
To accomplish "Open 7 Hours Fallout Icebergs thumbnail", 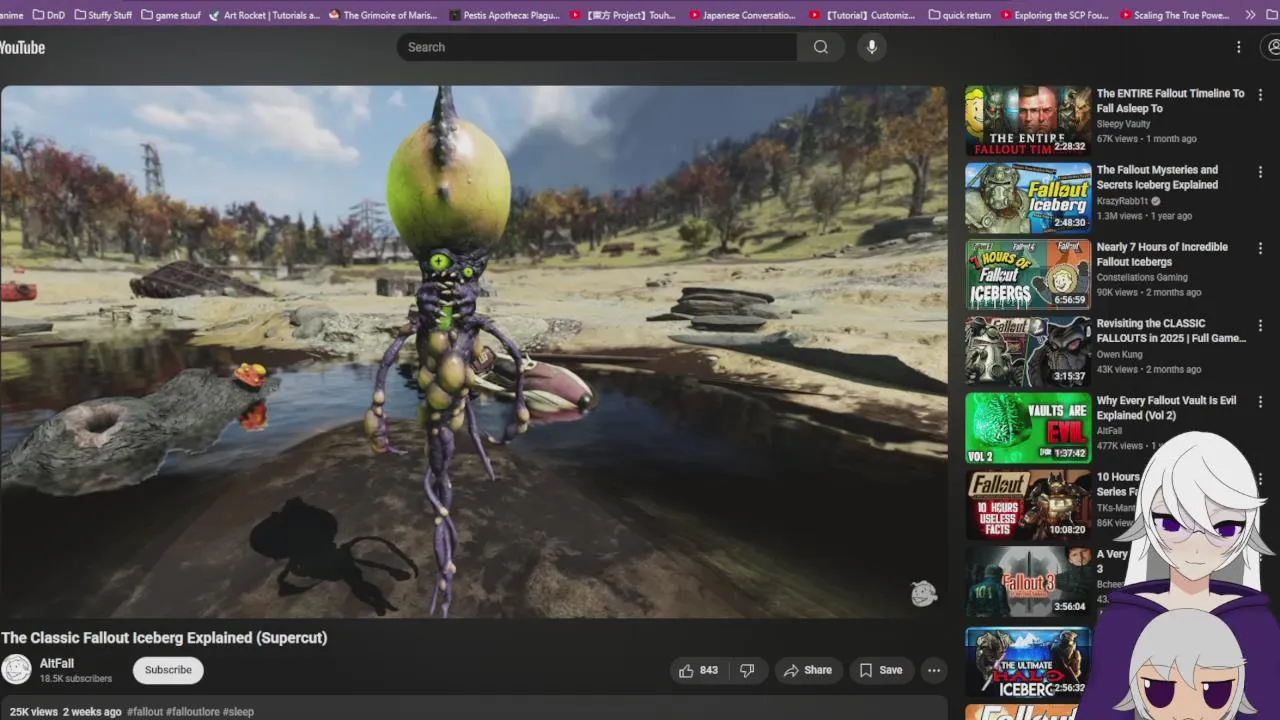I will pos(1028,274).
